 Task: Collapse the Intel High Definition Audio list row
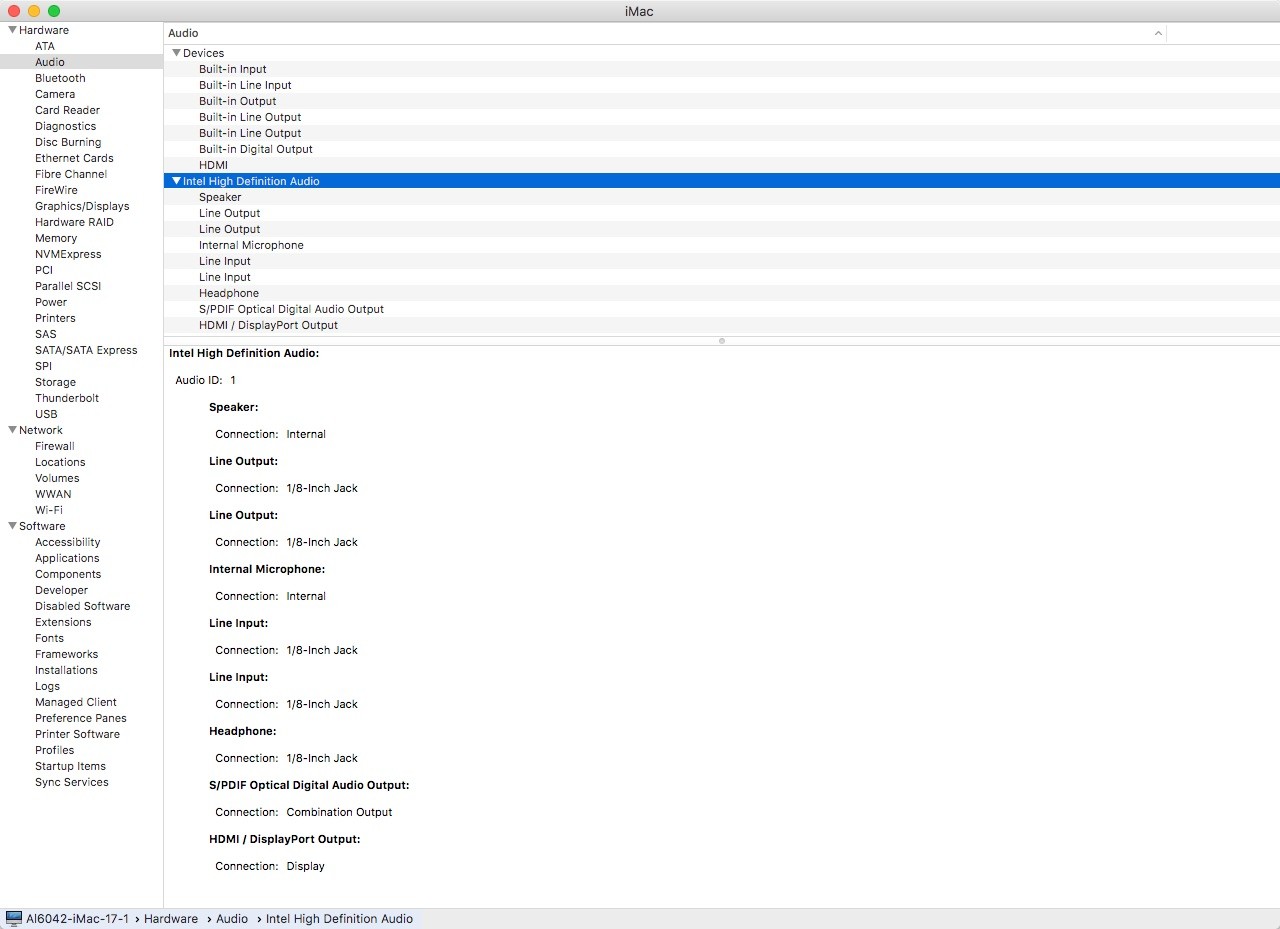[x=176, y=181]
